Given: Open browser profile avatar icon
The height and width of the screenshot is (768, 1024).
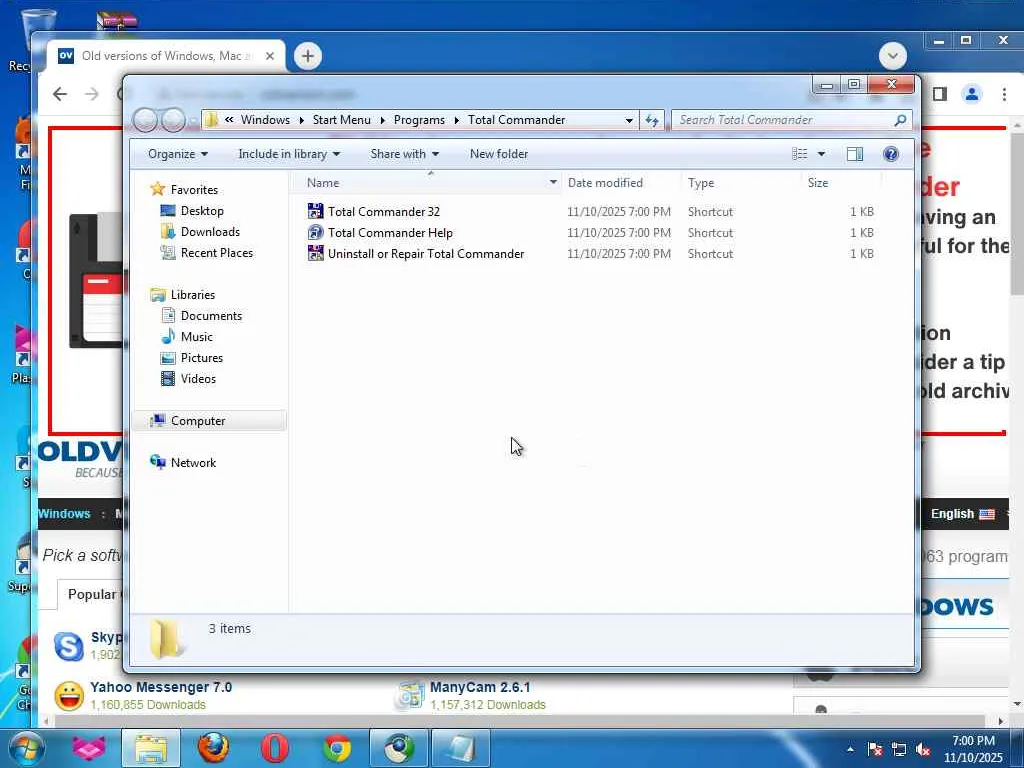Looking at the screenshot, I should pyautogui.click(x=972, y=94).
